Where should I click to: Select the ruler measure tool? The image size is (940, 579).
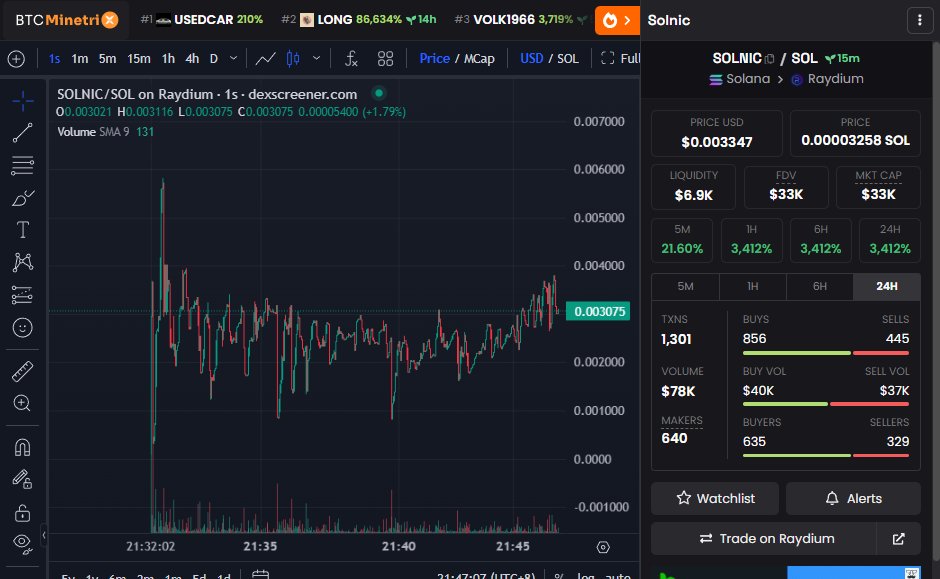[x=23, y=372]
